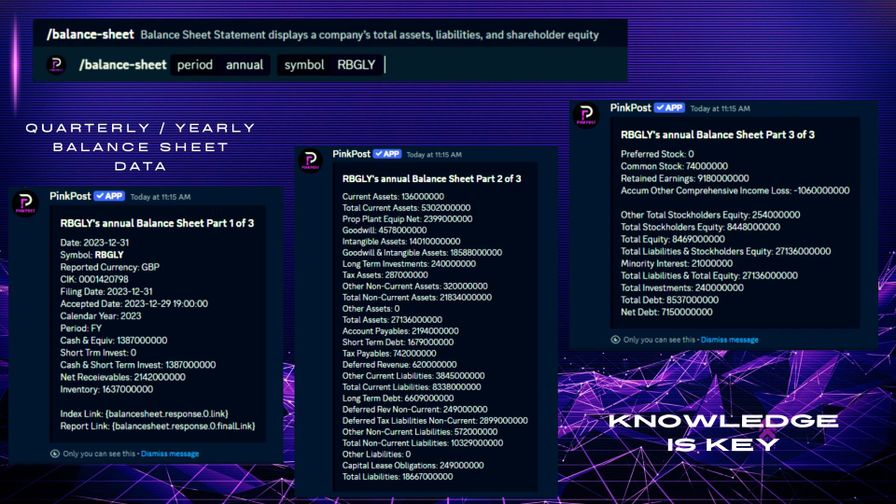Click the APP badge on Part 3 message

click(670, 107)
